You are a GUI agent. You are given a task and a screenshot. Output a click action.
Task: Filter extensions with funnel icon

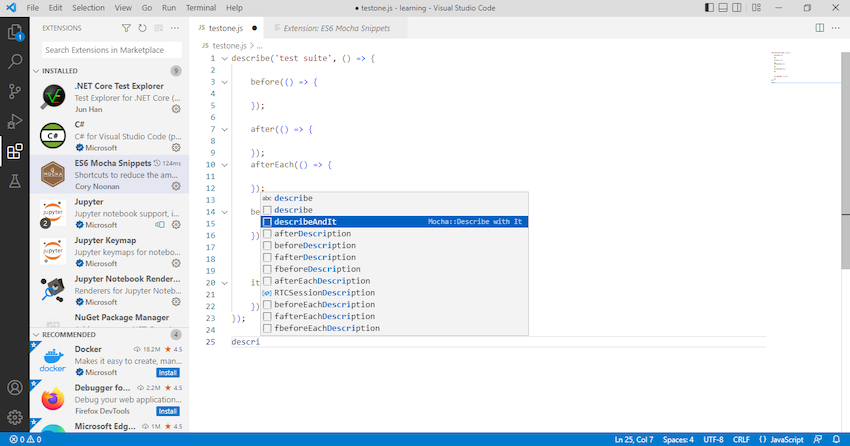pos(126,28)
